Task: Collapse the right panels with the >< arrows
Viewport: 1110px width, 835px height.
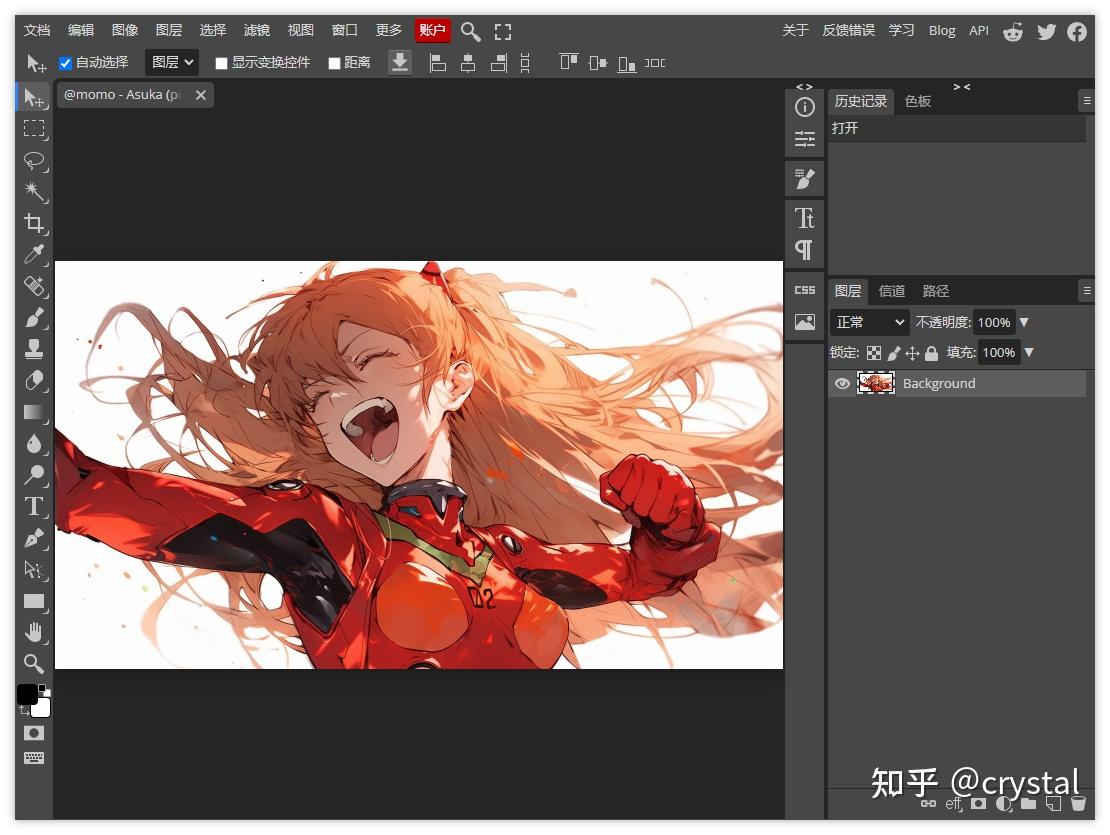Action: pos(961,86)
